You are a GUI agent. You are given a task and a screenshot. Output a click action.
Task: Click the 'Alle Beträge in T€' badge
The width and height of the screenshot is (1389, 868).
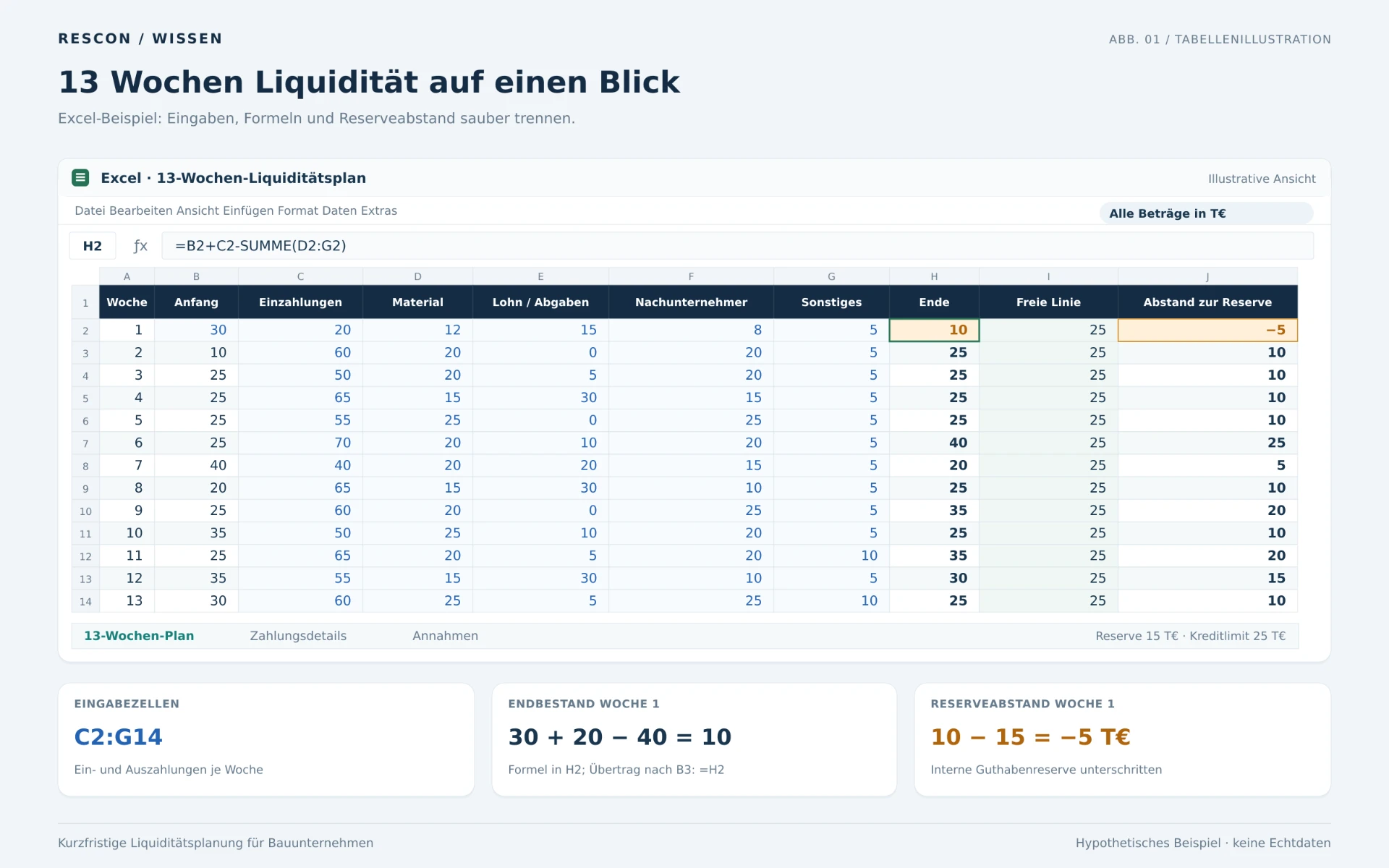[x=1206, y=213]
